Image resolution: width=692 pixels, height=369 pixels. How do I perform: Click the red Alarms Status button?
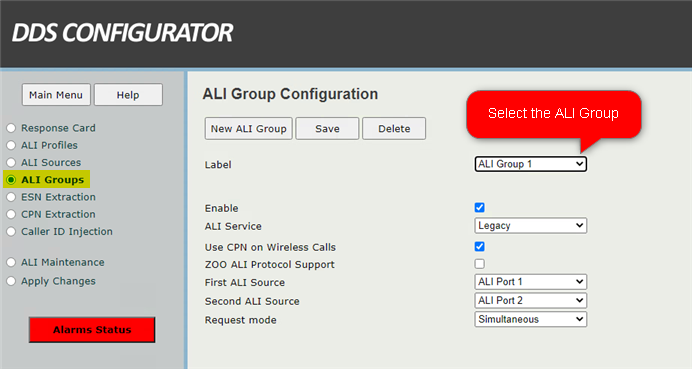[x=92, y=330]
